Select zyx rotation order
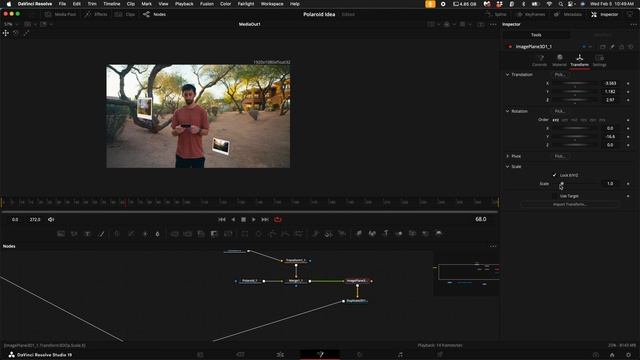Screen dimensions: 640x360 [x=602, y=120]
